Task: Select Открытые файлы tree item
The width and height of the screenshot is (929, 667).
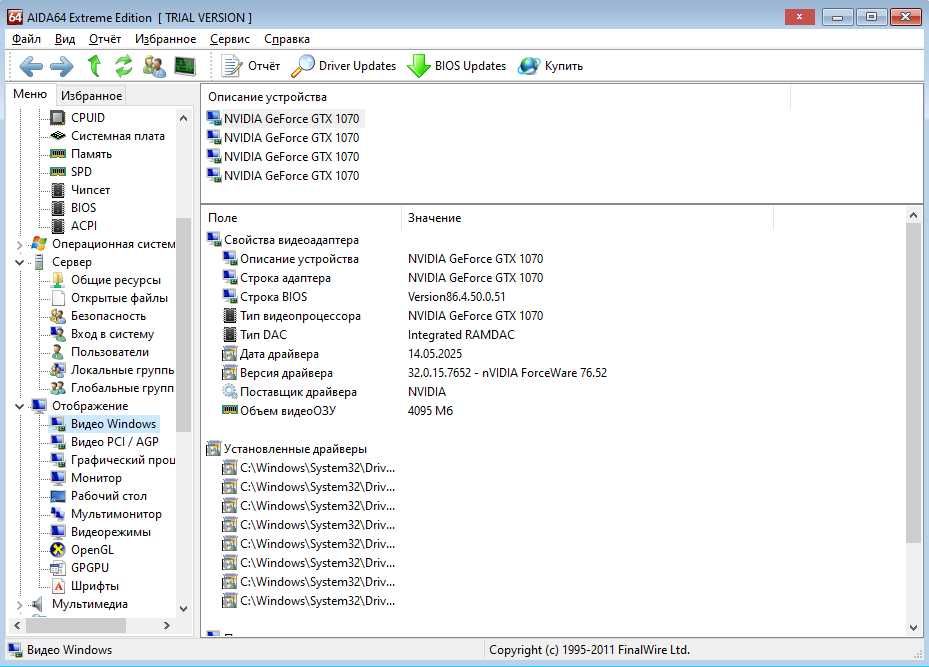Action: 119,298
